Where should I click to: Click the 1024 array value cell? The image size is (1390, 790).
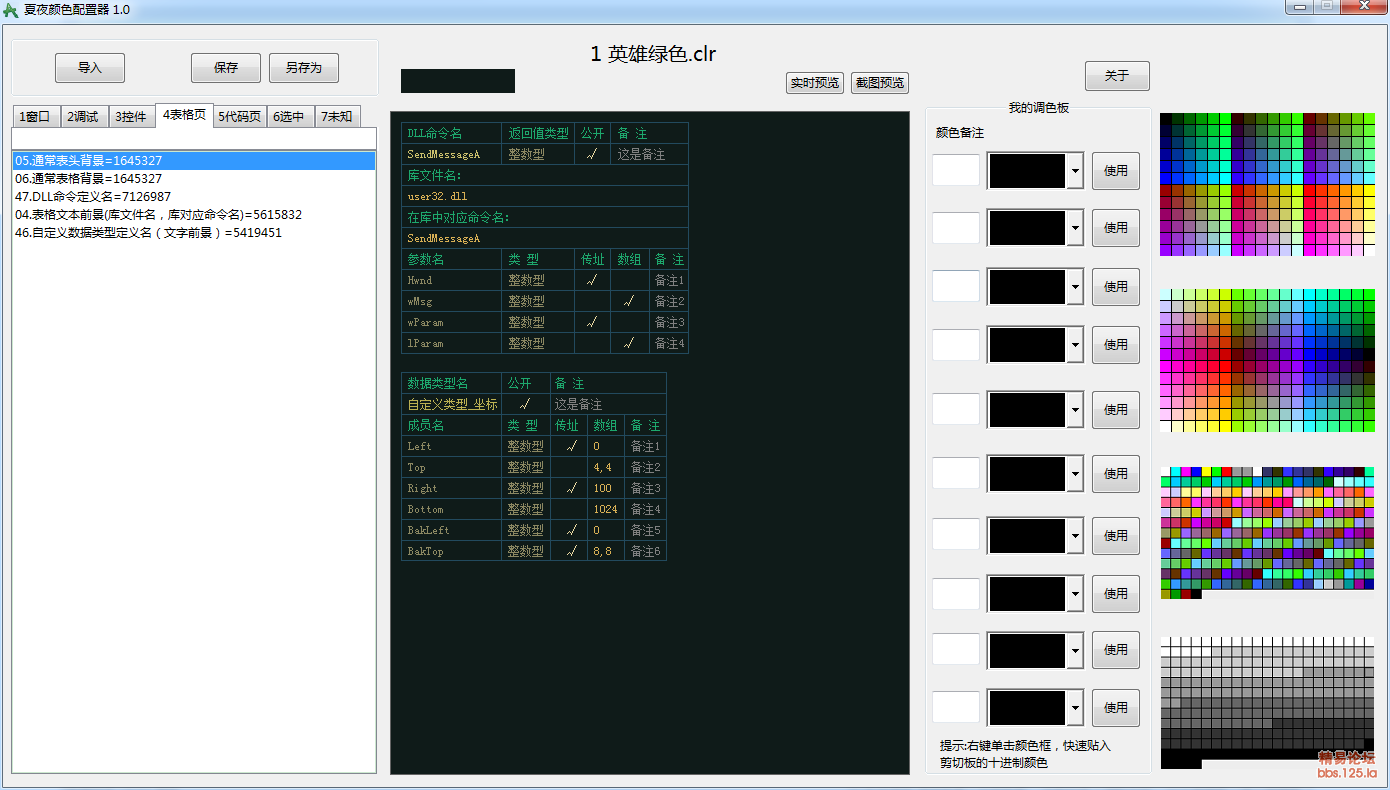click(606, 509)
